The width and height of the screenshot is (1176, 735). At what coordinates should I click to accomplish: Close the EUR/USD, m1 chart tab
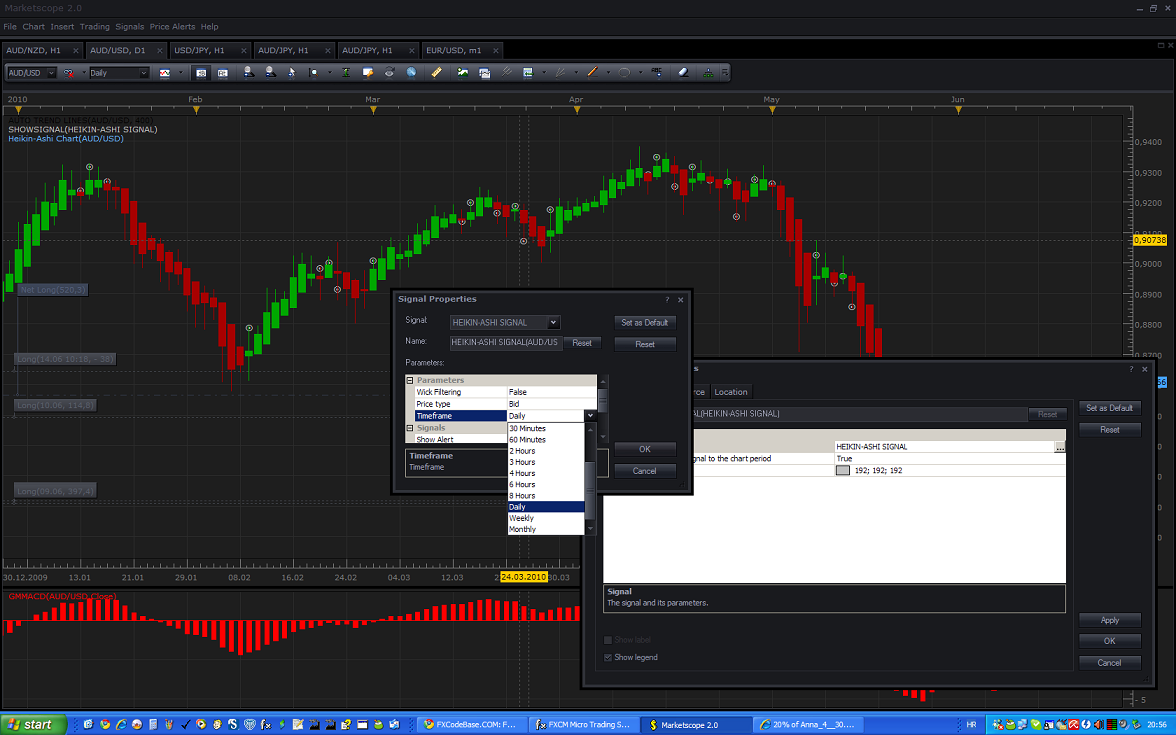pos(496,50)
